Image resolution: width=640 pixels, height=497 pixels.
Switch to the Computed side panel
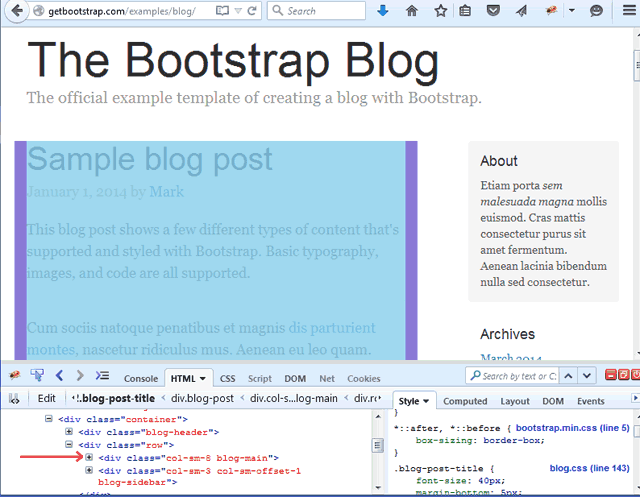[x=465, y=401]
